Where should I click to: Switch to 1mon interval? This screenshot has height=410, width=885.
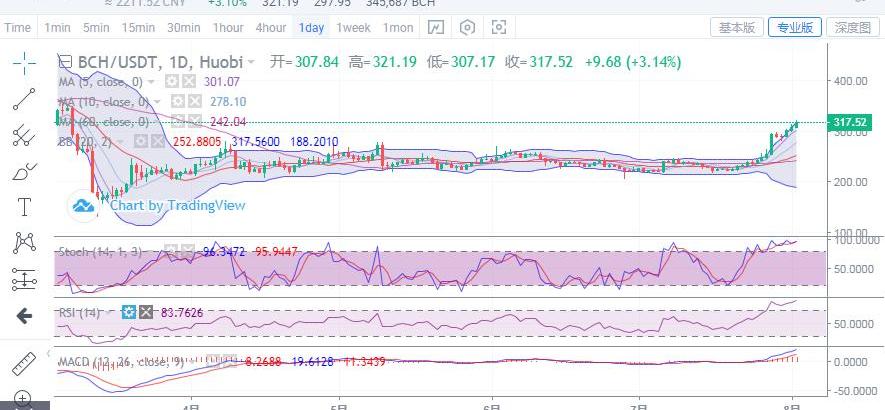point(398,27)
